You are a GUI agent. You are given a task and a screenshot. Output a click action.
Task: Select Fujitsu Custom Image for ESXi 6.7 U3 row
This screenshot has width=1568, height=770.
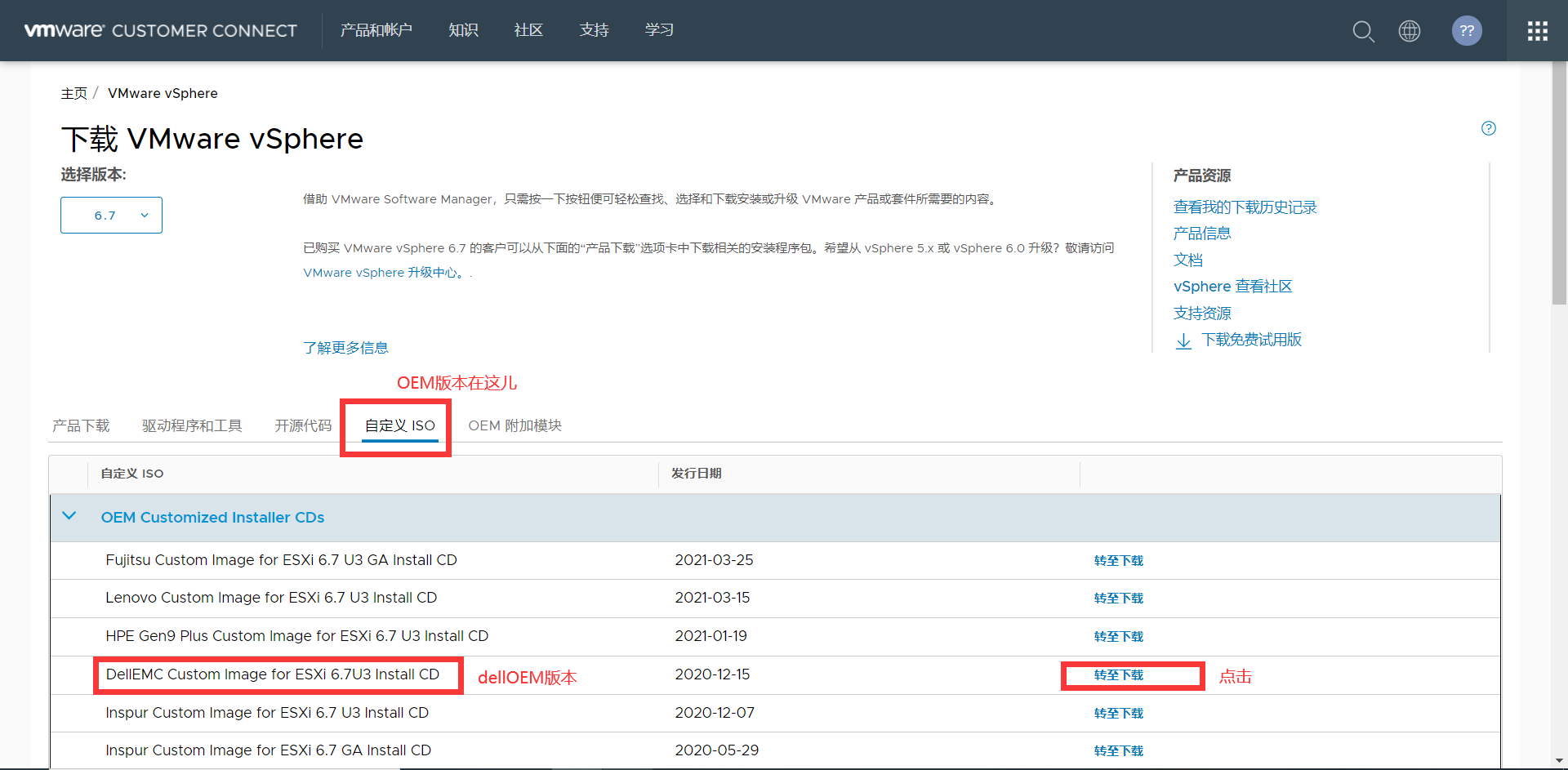point(775,560)
